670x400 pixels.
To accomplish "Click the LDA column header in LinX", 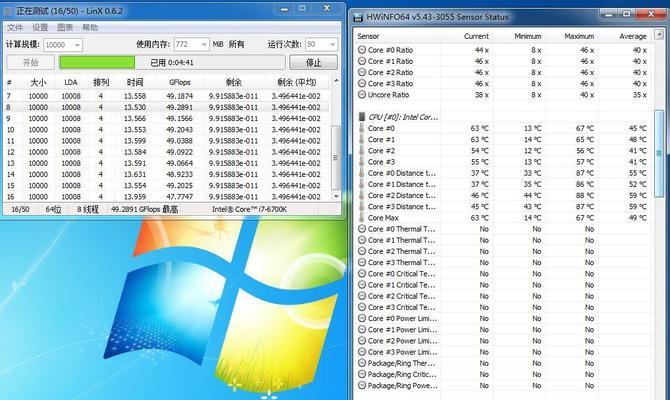I will tap(71, 82).
